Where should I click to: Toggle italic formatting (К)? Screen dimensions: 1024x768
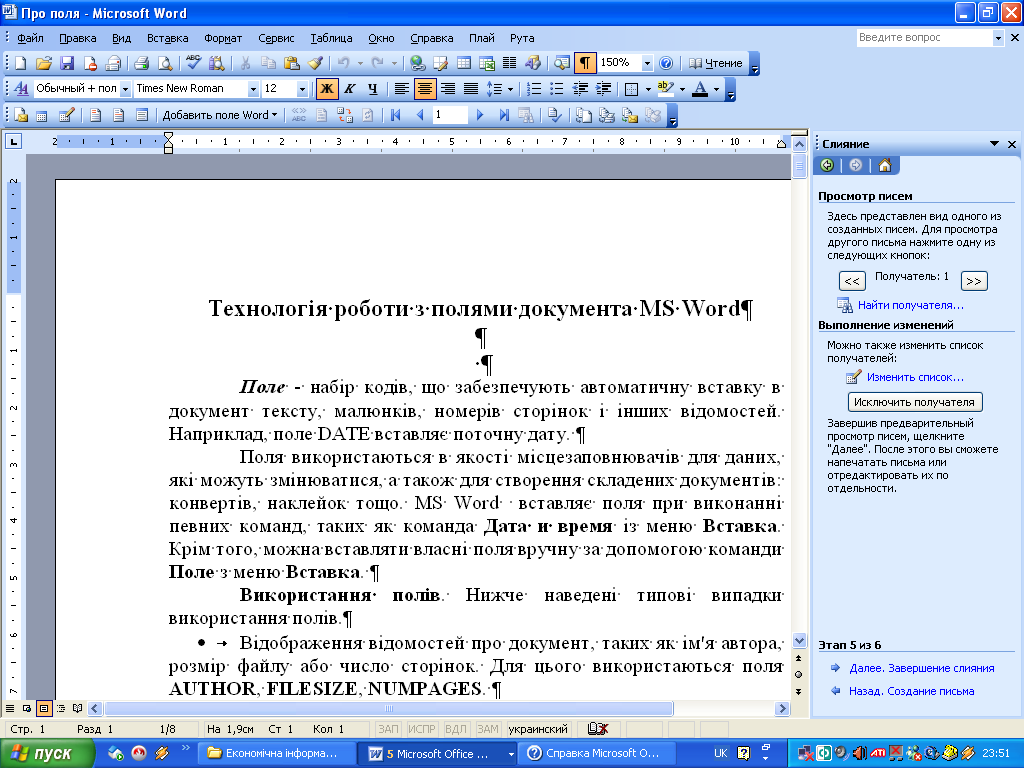350,88
